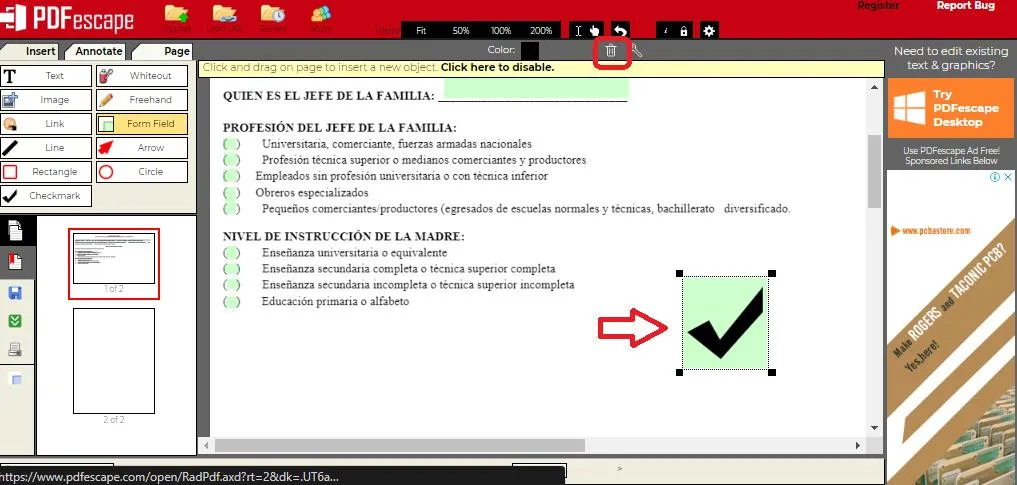
Task: Open page thumbnail 2 of 2
Action: point(114,361)
